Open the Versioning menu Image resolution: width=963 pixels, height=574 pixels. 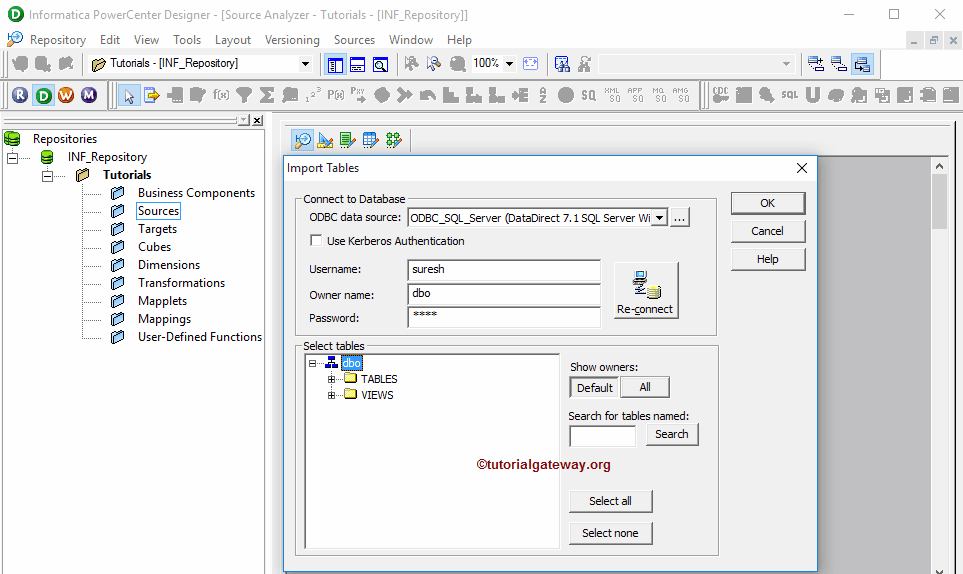tap(292, 40)
